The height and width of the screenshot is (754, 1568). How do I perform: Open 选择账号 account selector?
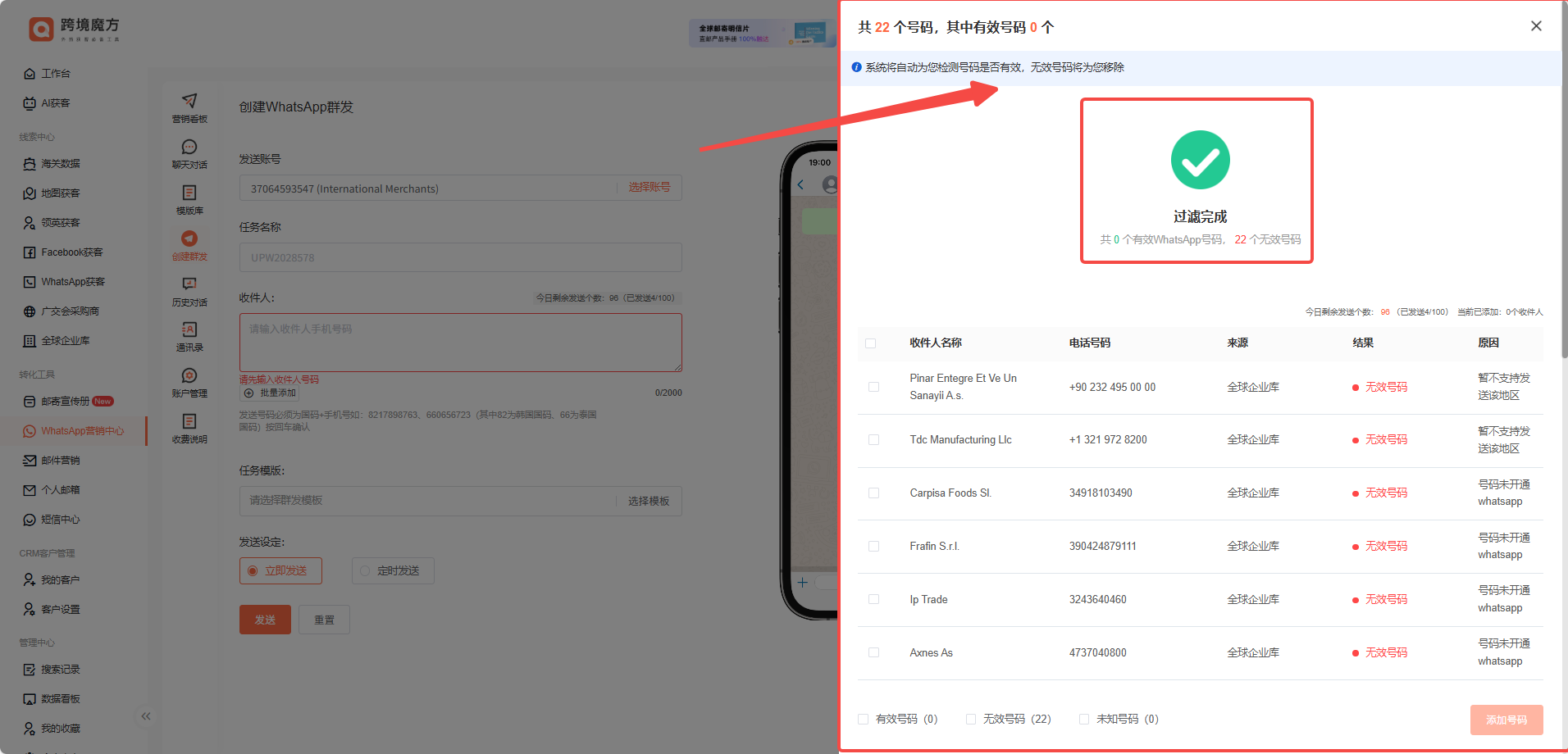pyautogui.click(x=649, y=188)
